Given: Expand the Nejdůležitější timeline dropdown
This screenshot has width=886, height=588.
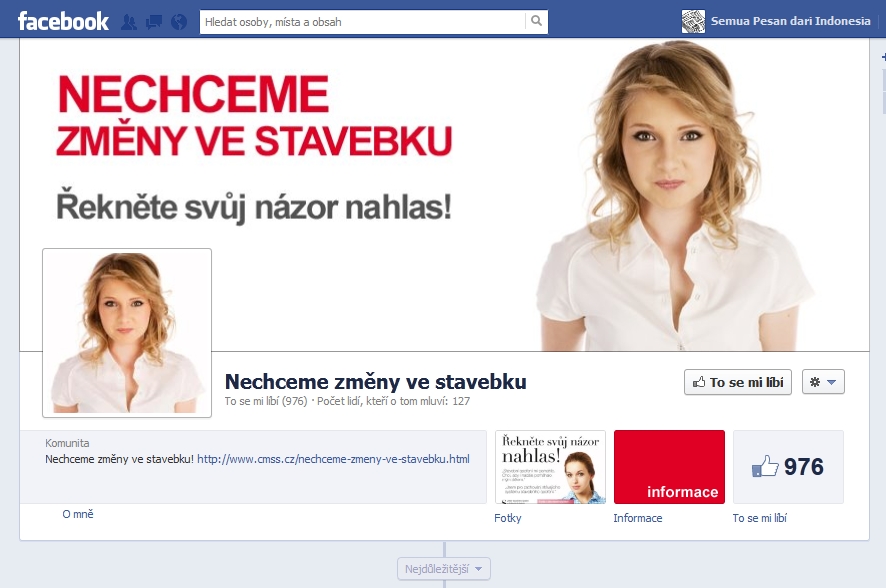Looking at the screenshot, I should point(445,570).
